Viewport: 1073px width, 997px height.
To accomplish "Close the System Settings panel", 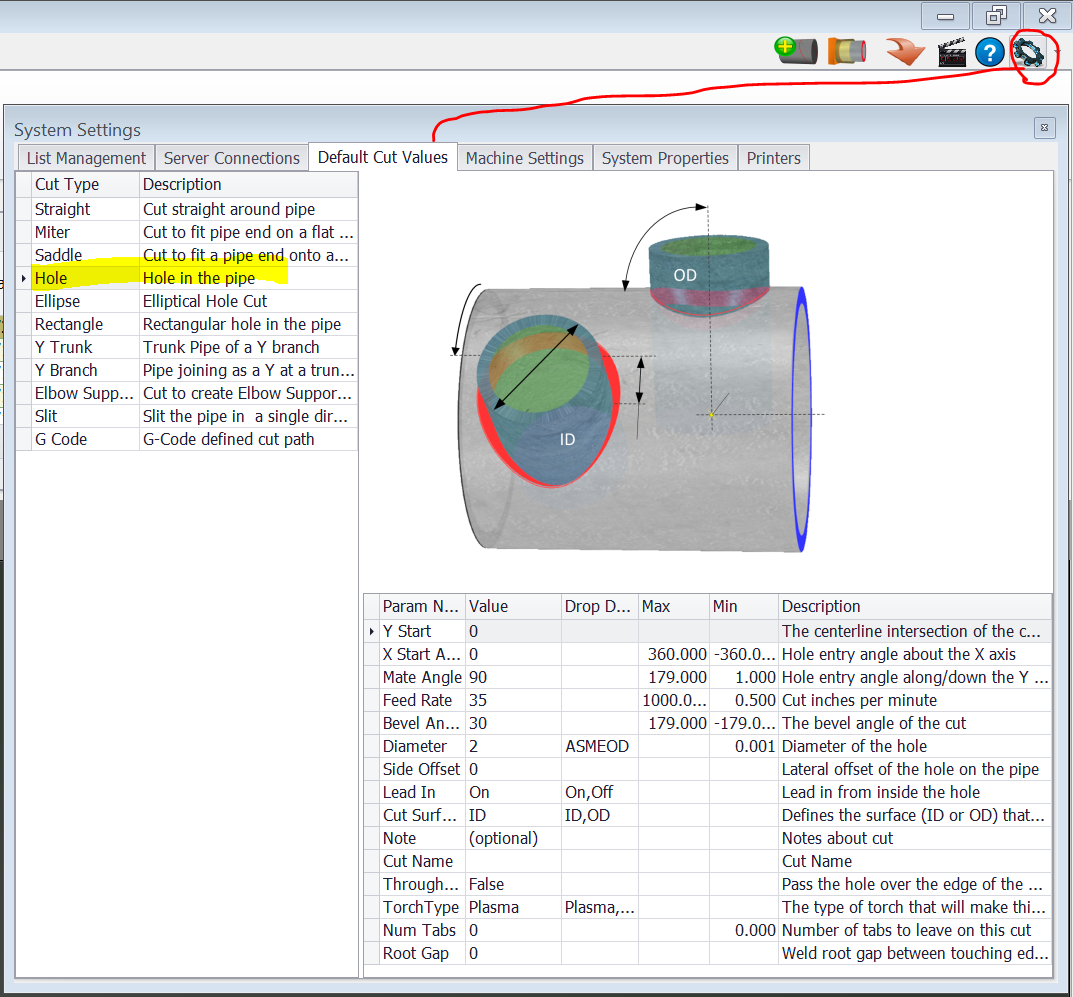I will [x=1044, y=128].
